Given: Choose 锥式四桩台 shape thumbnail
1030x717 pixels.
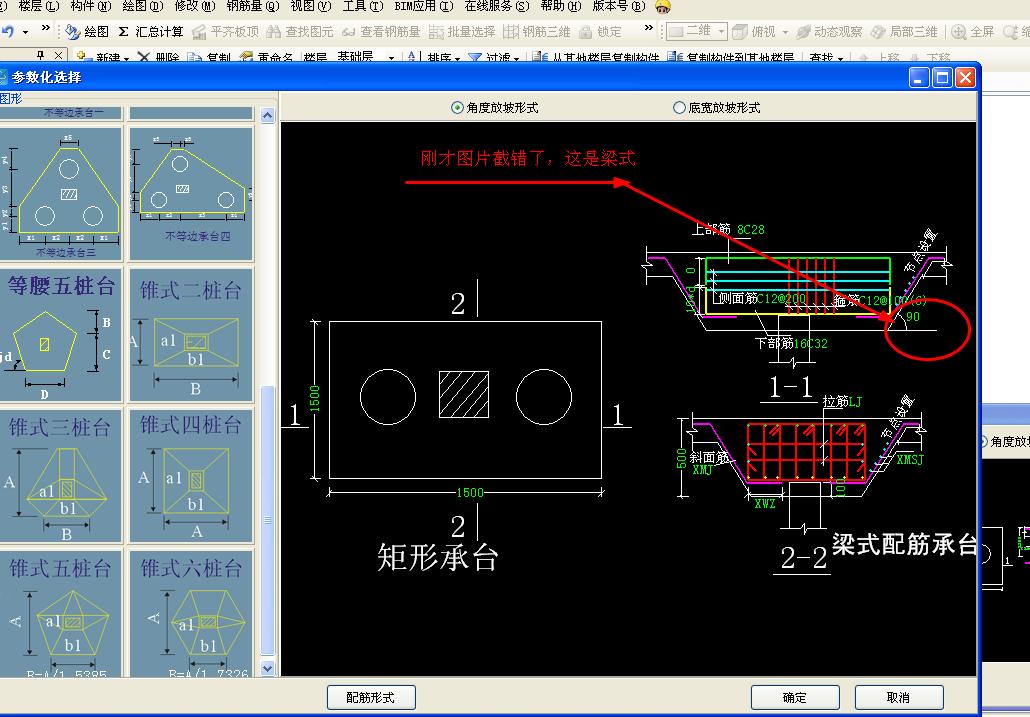Looking at the screenshot, I should 191,476.
